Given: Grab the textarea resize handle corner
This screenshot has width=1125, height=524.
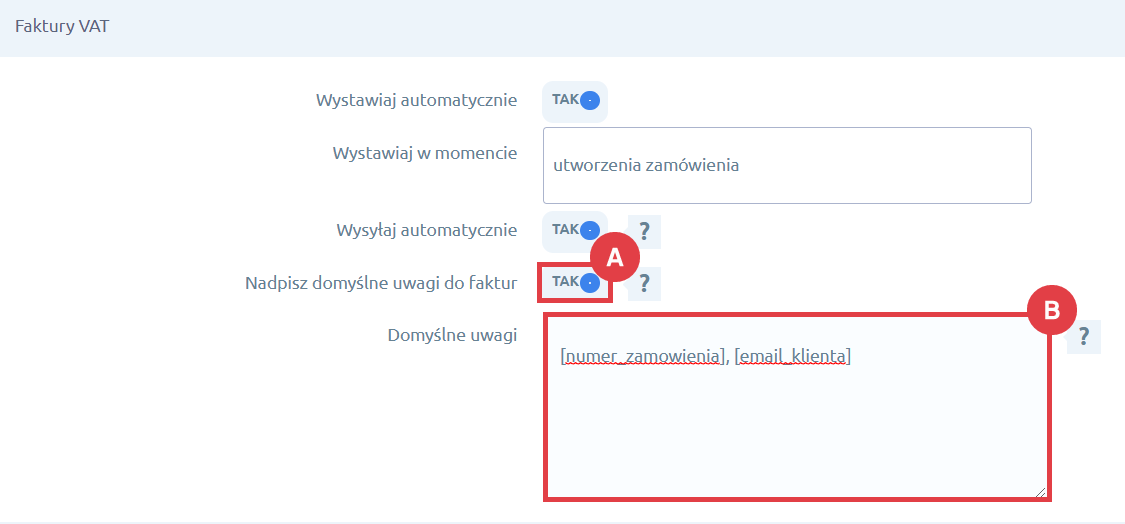Looking at the screenshot, I should tap(1039, 491).
